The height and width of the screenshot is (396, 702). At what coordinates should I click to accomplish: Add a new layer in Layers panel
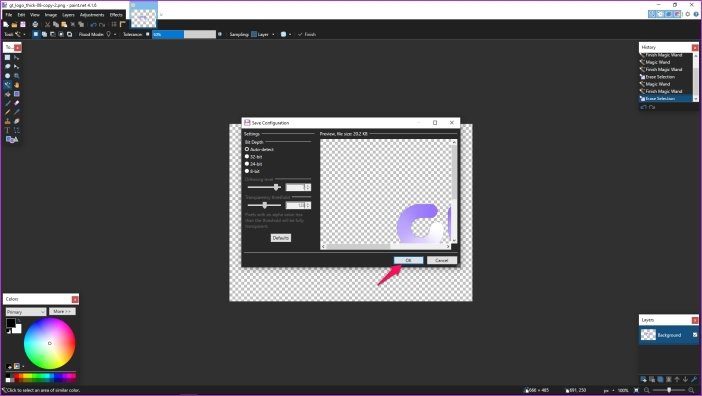[644, 379]
